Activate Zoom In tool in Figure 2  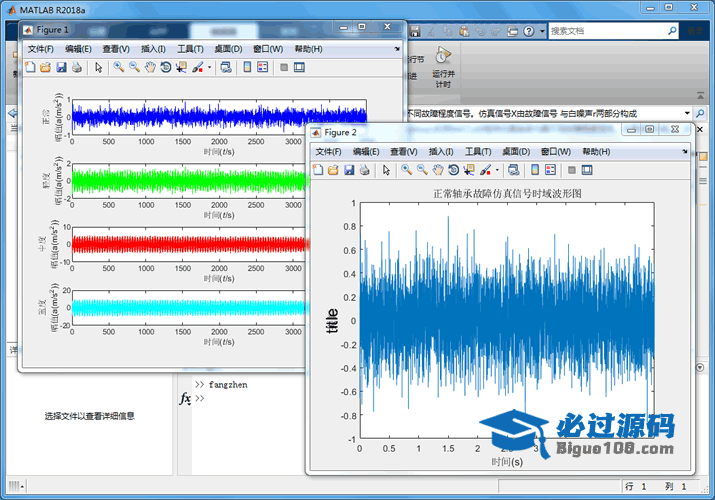406,170
